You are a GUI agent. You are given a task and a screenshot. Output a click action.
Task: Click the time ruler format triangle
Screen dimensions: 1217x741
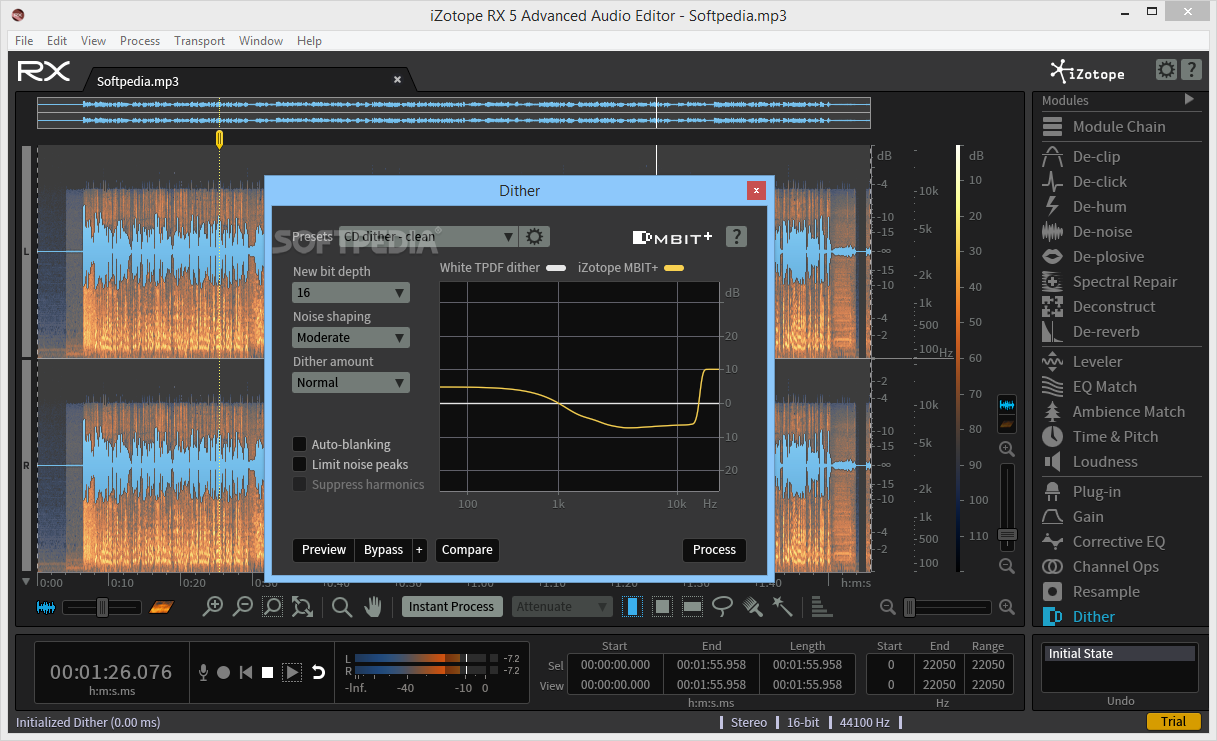[x=26, y=582]
